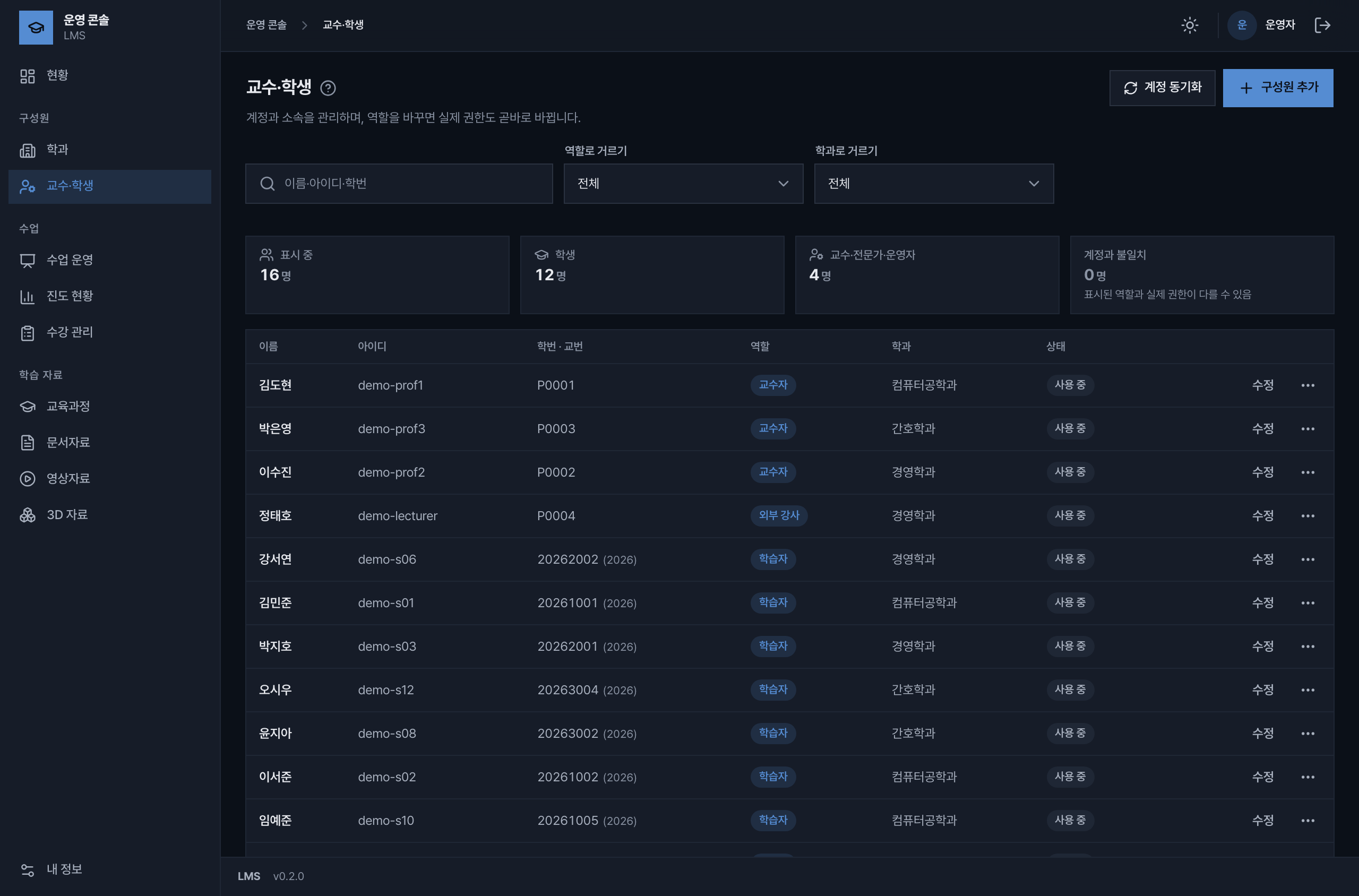Expand the 학과로 거르기 dropdown
This screenshot has height=896, width=1359.
pyautogui.click(x=934, y=184)
